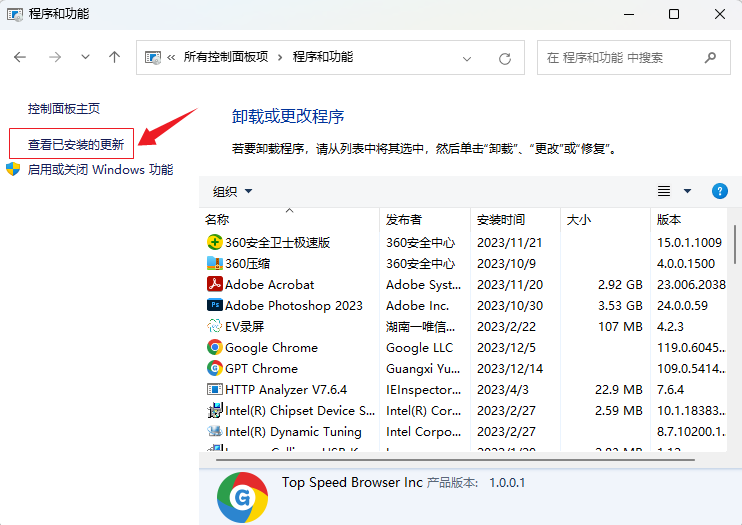Click the title bar Programs and Features icon
Screen dimensions: 742x525
click(x=14, y=14)
